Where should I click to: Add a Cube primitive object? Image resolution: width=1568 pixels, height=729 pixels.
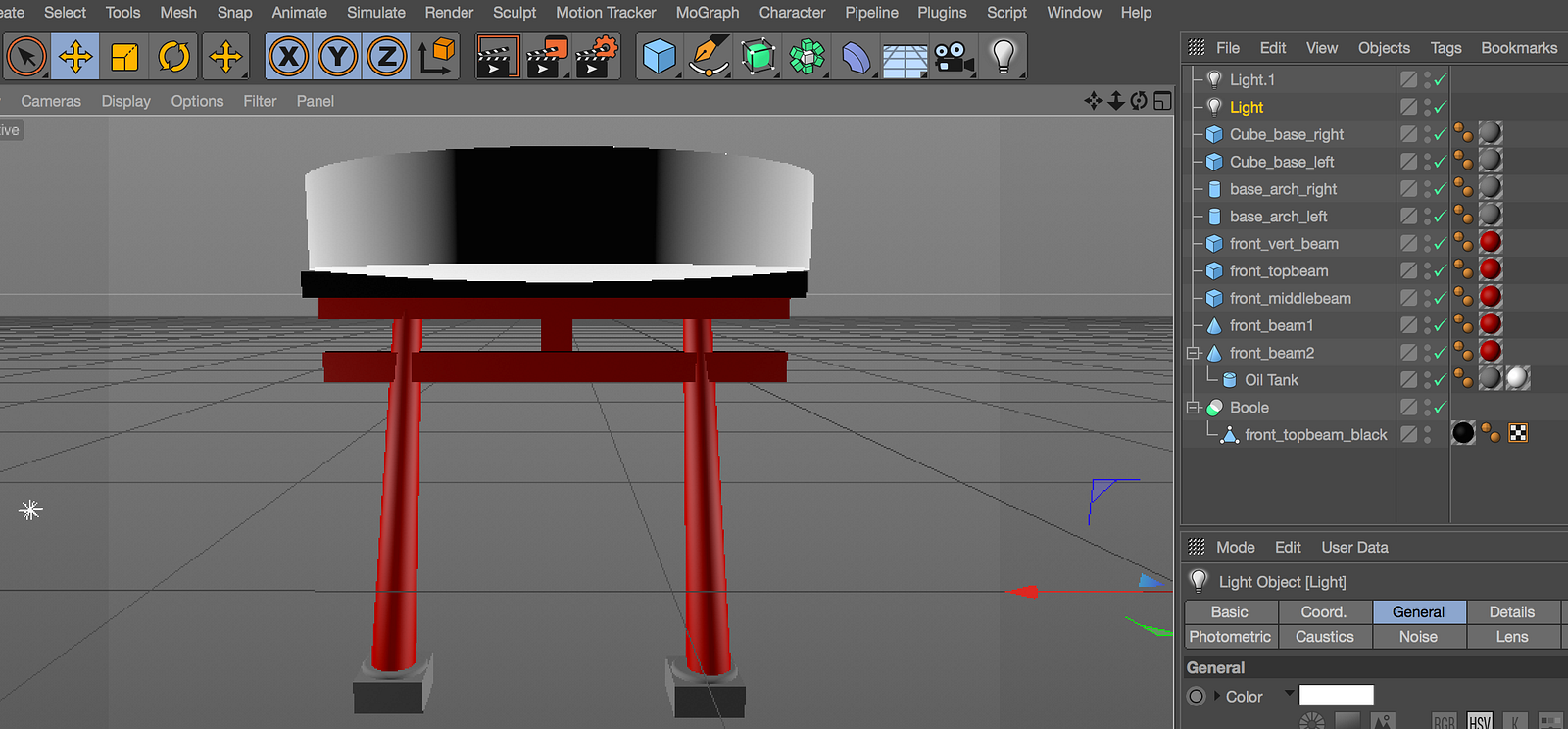coord(659,57)
